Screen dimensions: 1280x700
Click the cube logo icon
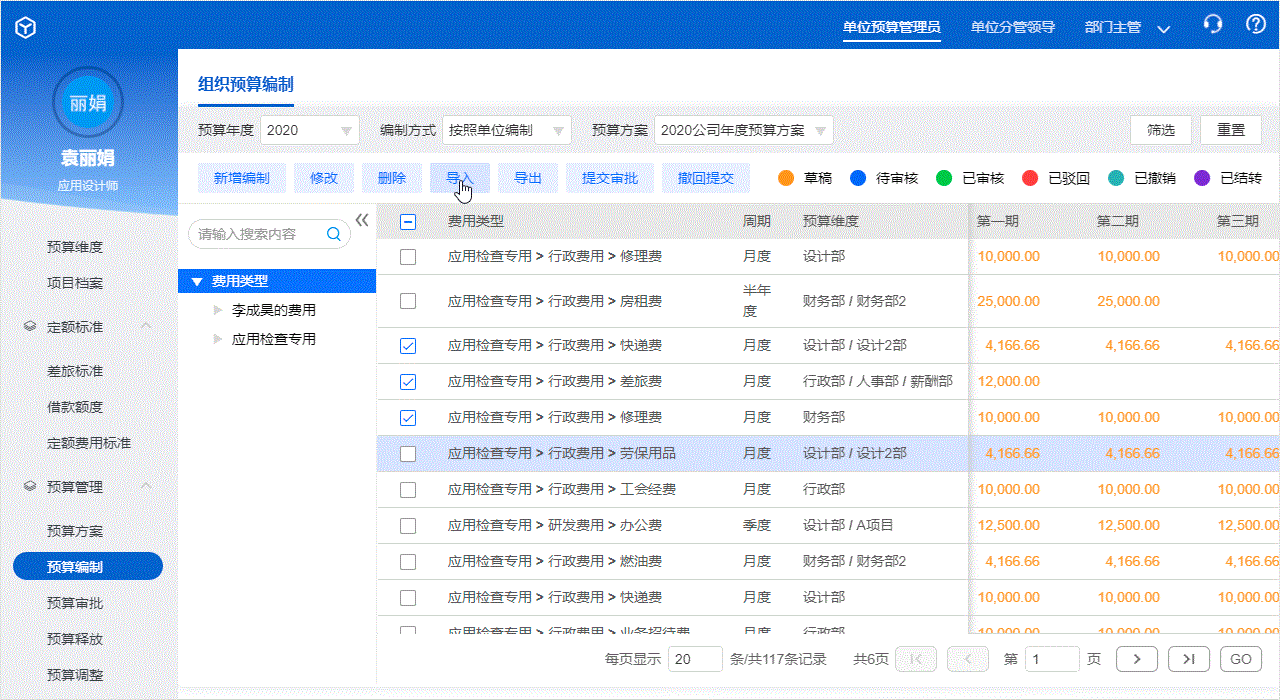pos(25,28)
